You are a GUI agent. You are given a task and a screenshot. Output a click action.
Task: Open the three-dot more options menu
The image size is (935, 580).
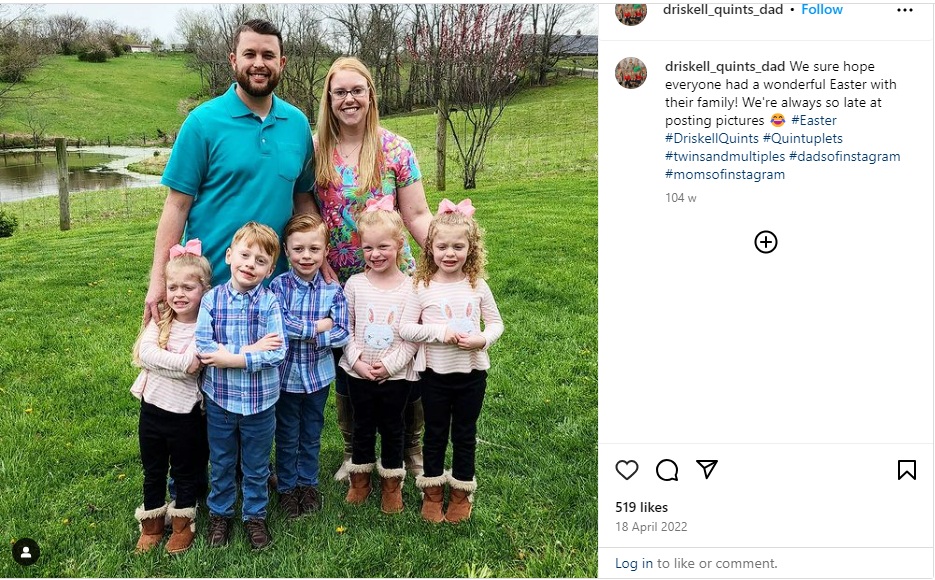click(x=905, y=10)
